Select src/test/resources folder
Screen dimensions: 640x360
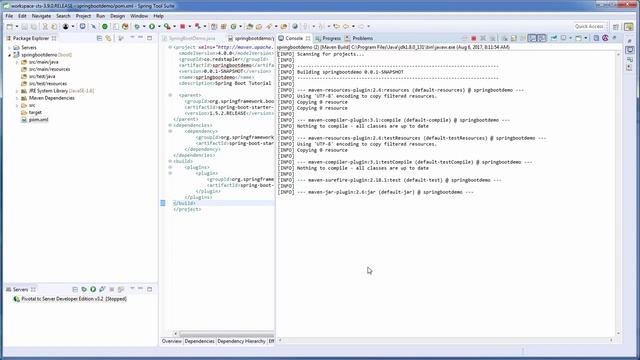tap(48, 84)
